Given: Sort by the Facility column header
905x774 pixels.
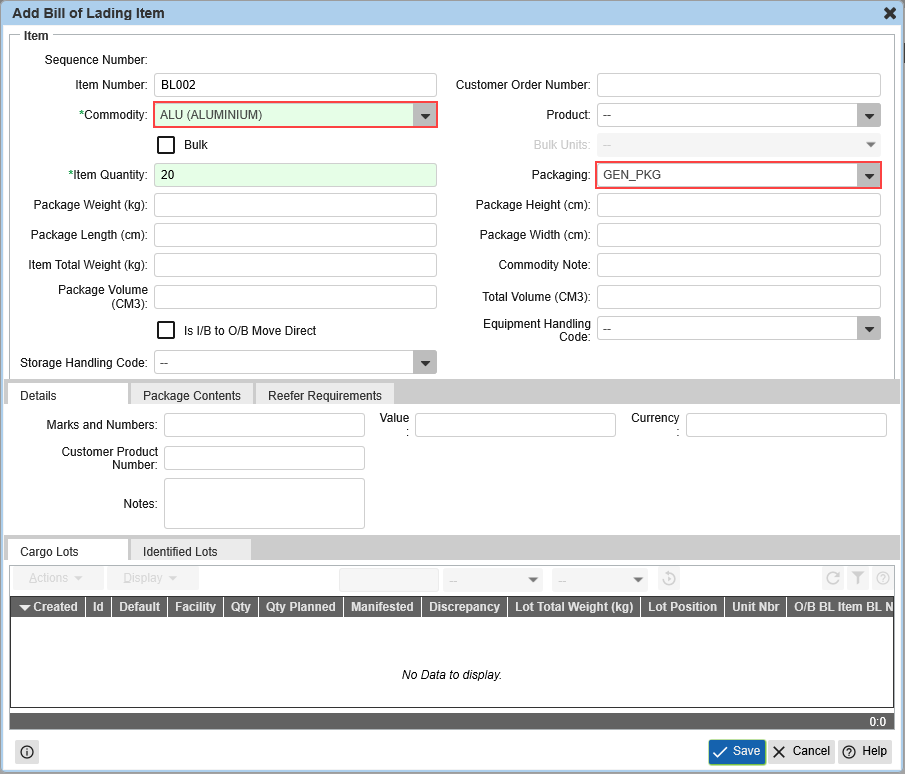Looking at the screenshot, I should (196, 607).
